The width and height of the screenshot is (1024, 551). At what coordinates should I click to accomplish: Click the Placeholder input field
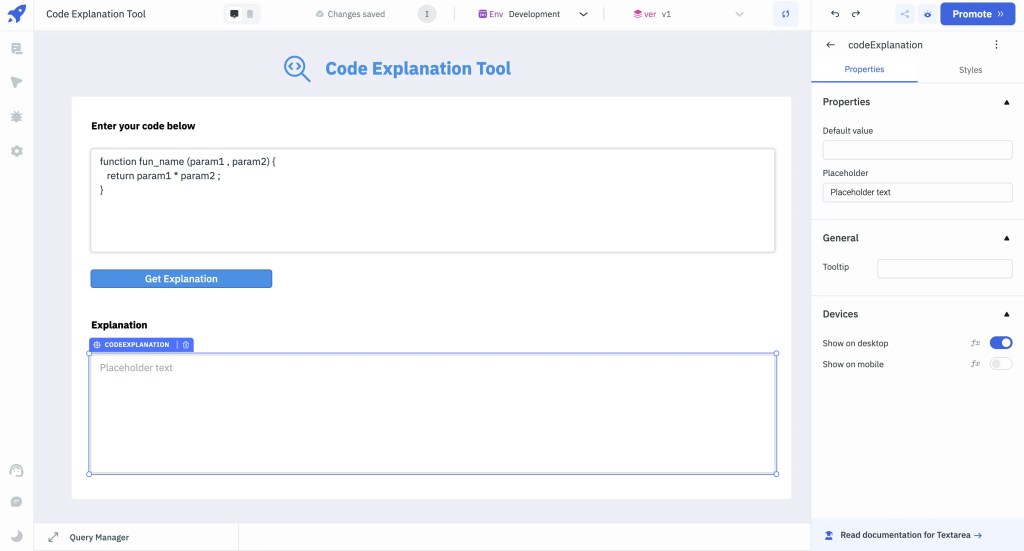point(917,192)
